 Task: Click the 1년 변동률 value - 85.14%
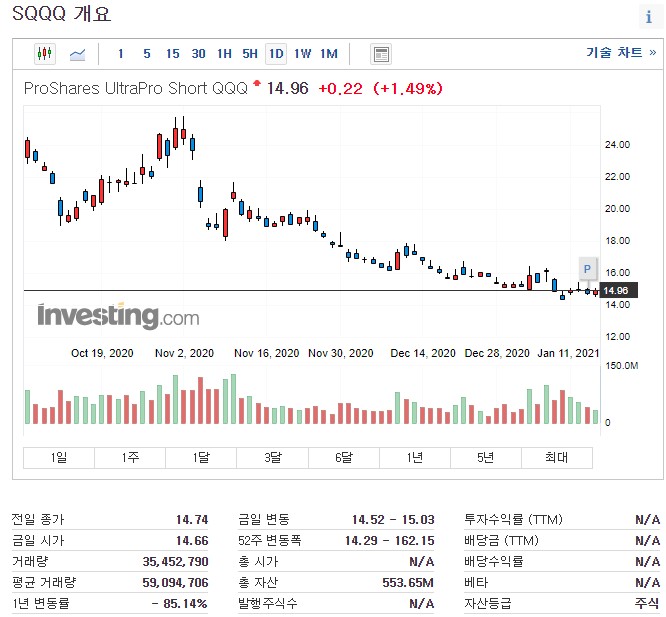coord(180,603)
